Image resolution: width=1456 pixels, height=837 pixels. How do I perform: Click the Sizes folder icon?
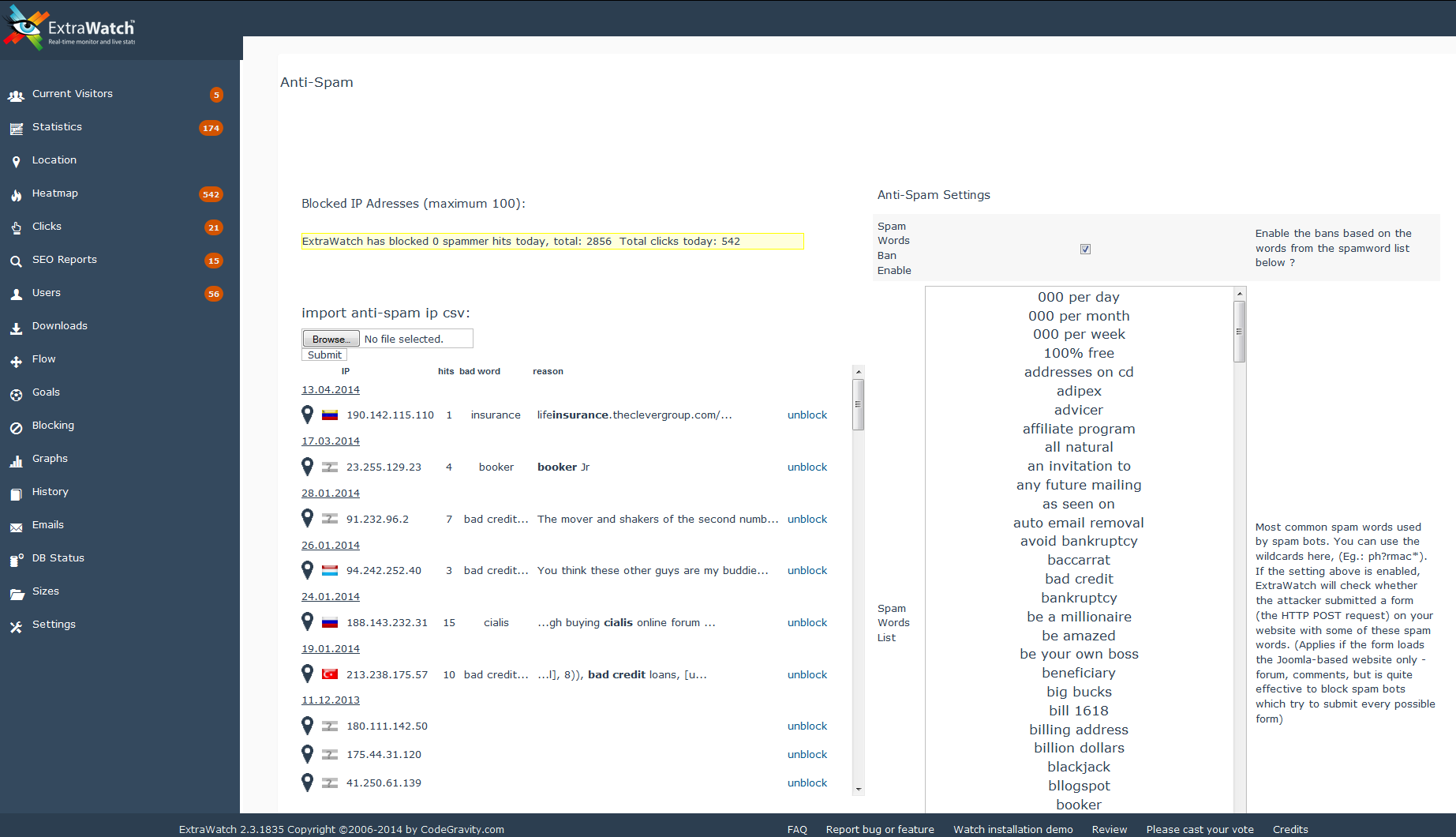click(x=17, y=593)
